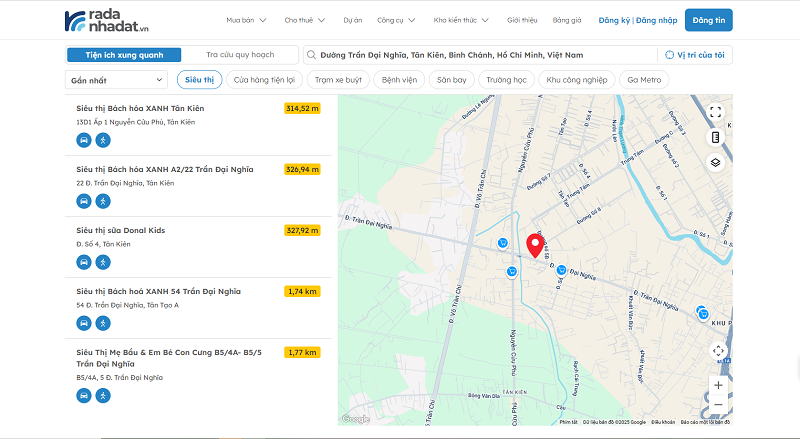The width and height of the screenshot is (800, 439).
Task: Click walking icon for Bách hóa XANH Tân Kiên
Action: [103, 140]
